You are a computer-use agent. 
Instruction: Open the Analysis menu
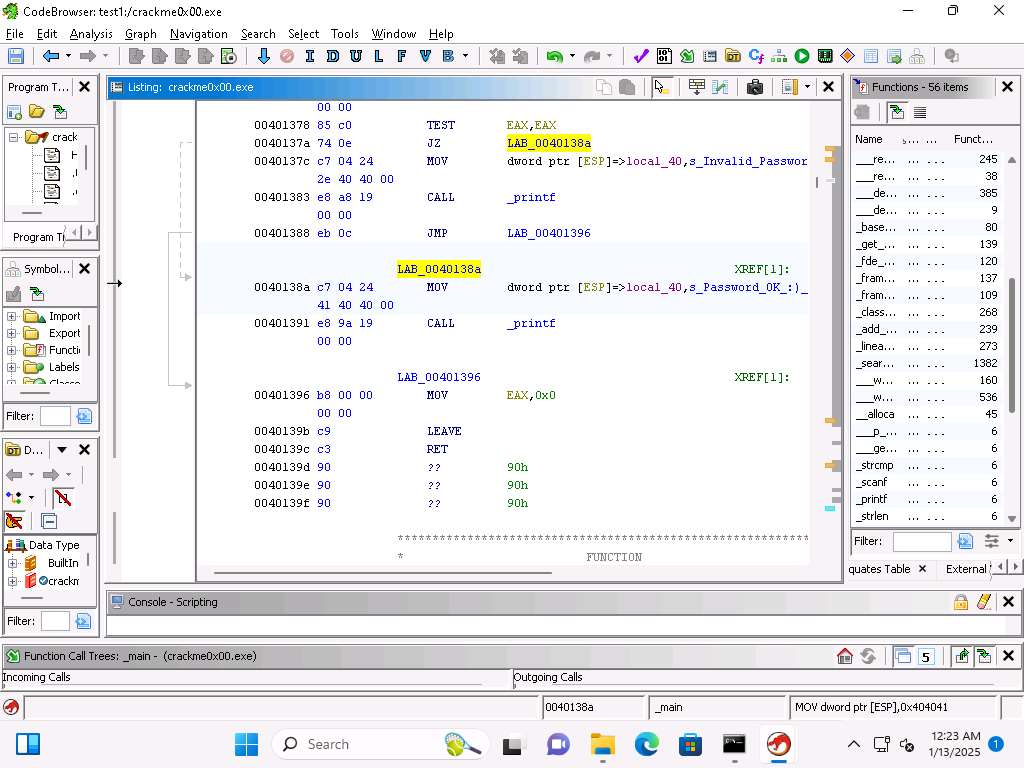(90, 34)
